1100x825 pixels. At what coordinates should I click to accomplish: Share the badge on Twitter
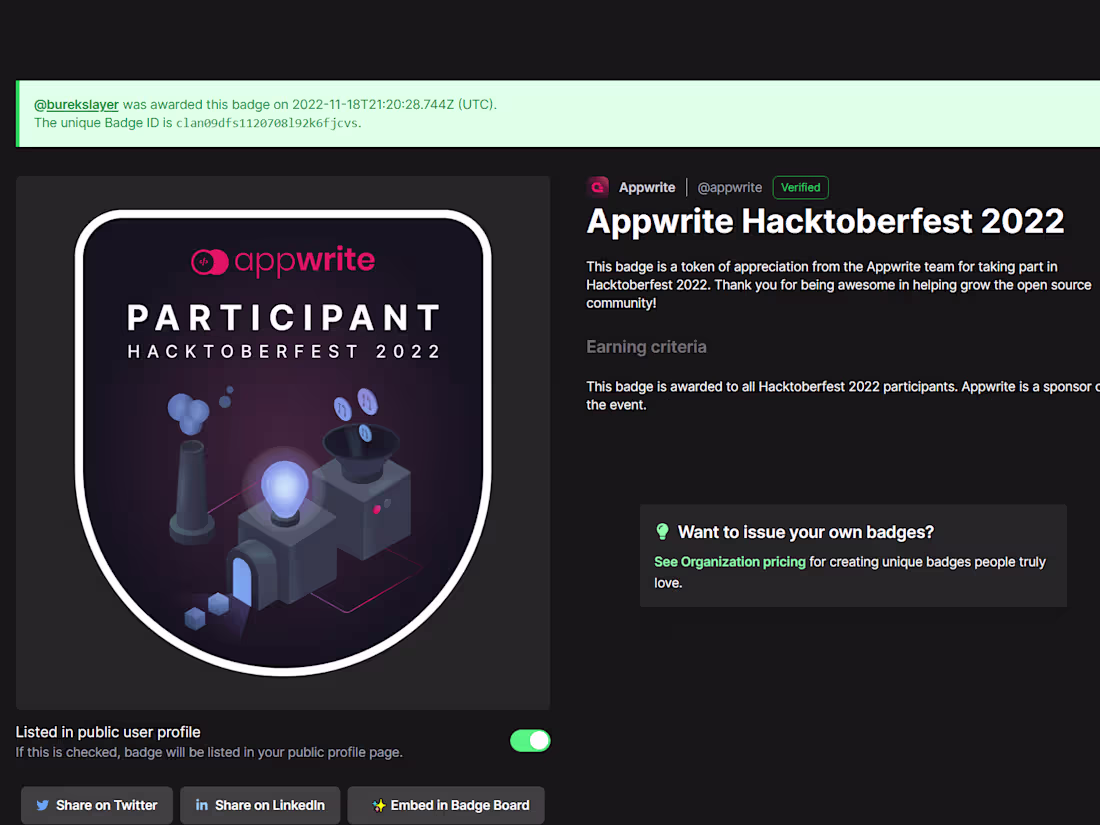97,805
